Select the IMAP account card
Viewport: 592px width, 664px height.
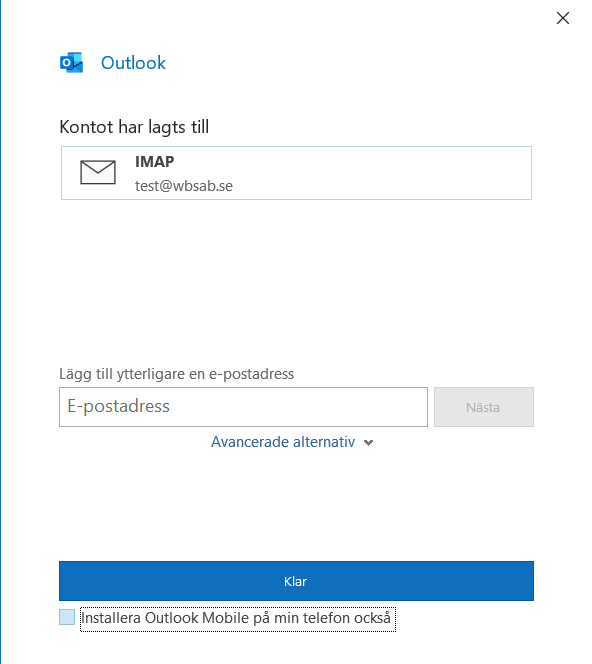tap(296, 173)
